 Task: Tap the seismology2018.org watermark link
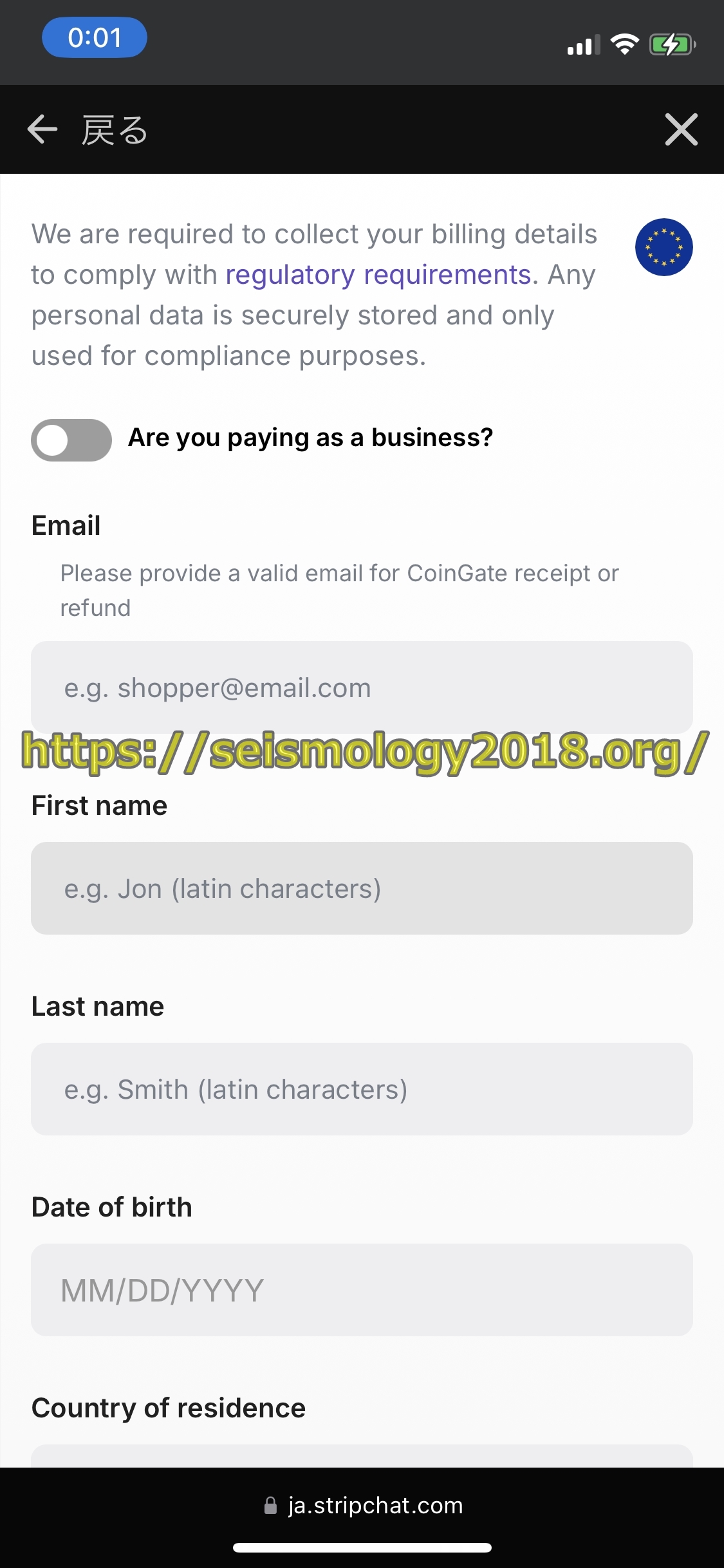pos(366,752)
